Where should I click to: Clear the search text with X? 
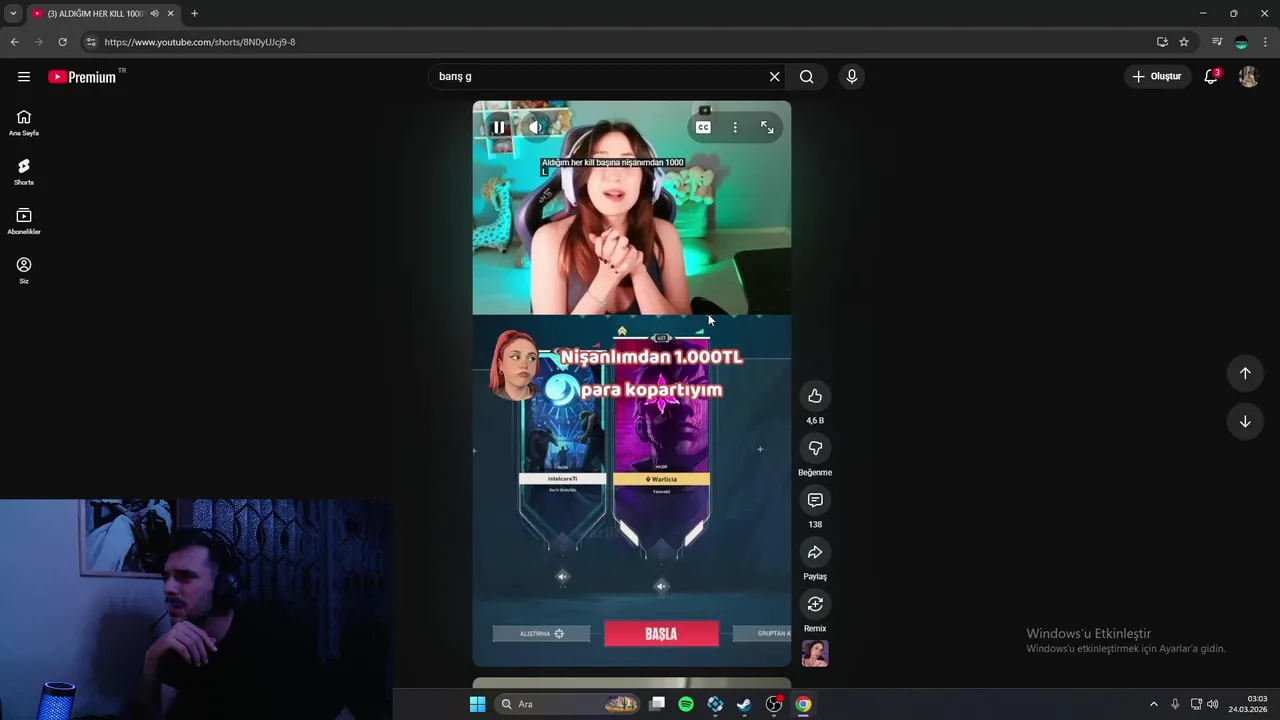(774, 77)
